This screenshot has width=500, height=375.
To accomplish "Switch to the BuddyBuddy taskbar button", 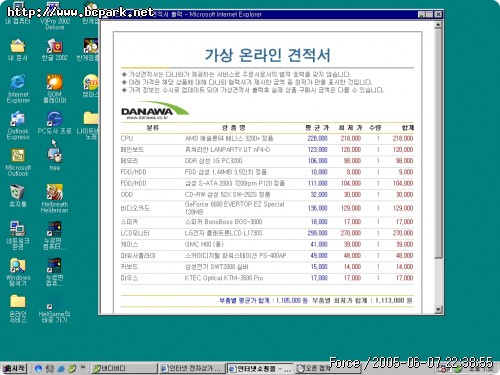I will (124, 368).
